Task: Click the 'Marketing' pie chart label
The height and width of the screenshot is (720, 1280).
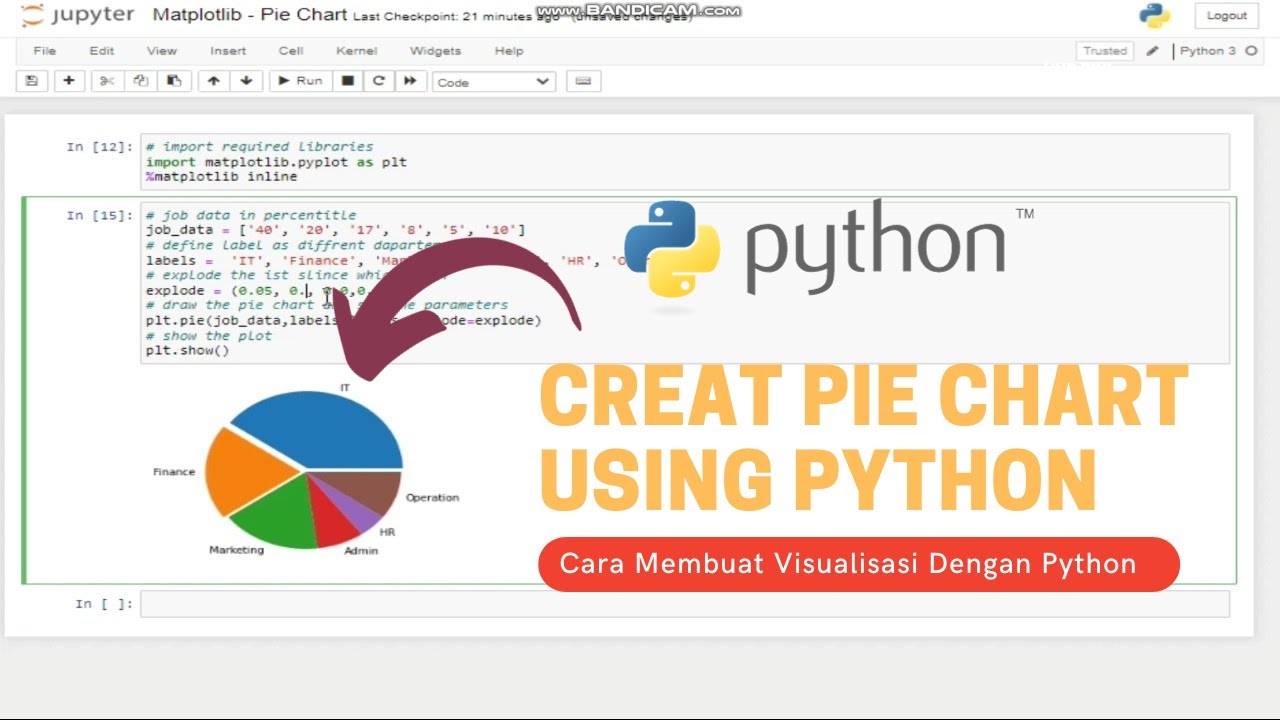Action: click(x=236, y=549)
